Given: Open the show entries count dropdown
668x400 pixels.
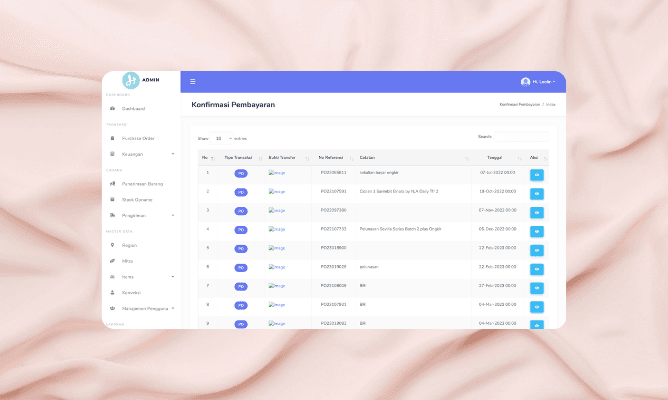Looking at the screenshot, I should [222, 138].
